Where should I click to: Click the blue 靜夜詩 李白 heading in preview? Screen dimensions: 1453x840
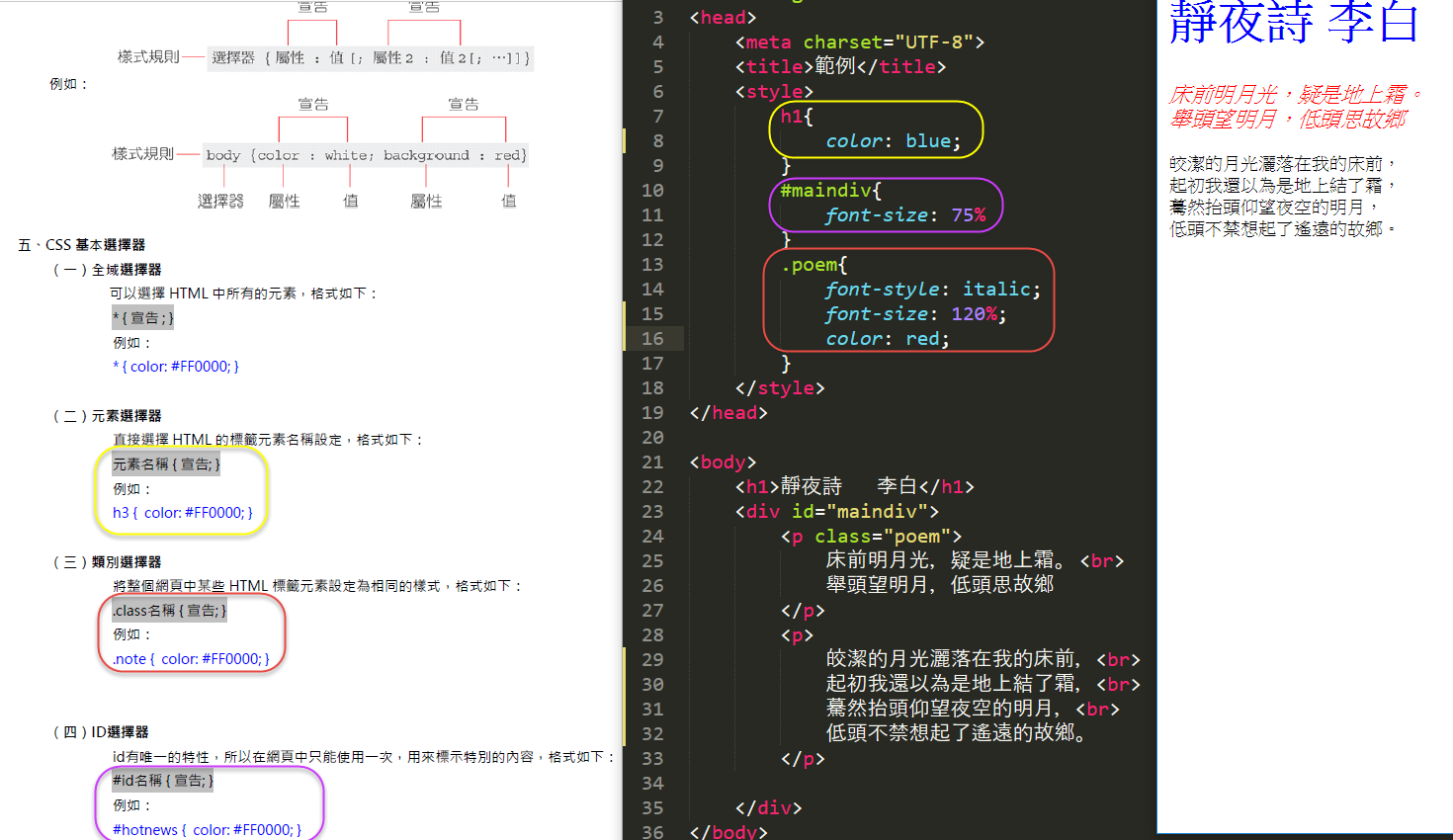click(x=1293, y=23)
